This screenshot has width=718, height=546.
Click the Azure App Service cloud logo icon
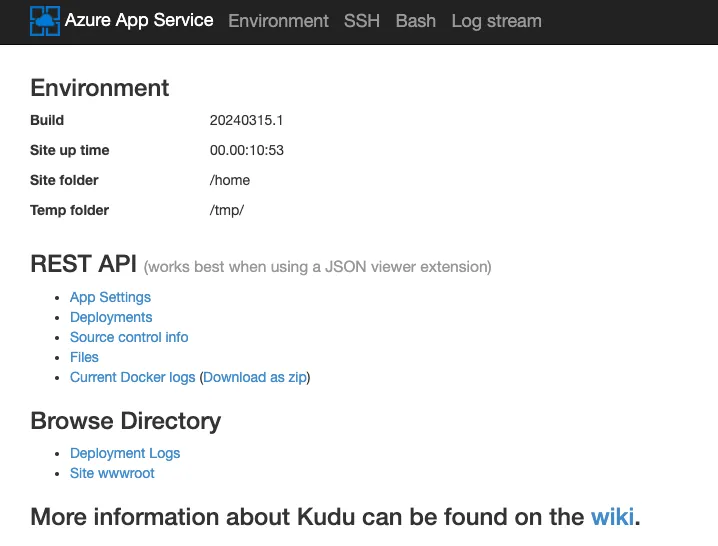point(45,21)
